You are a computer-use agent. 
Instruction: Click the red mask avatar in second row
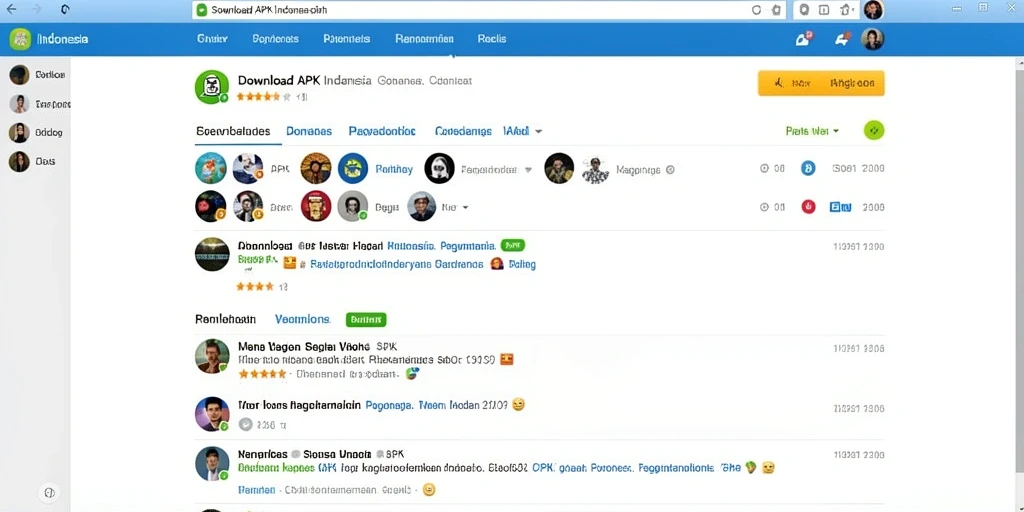point(316,206)
